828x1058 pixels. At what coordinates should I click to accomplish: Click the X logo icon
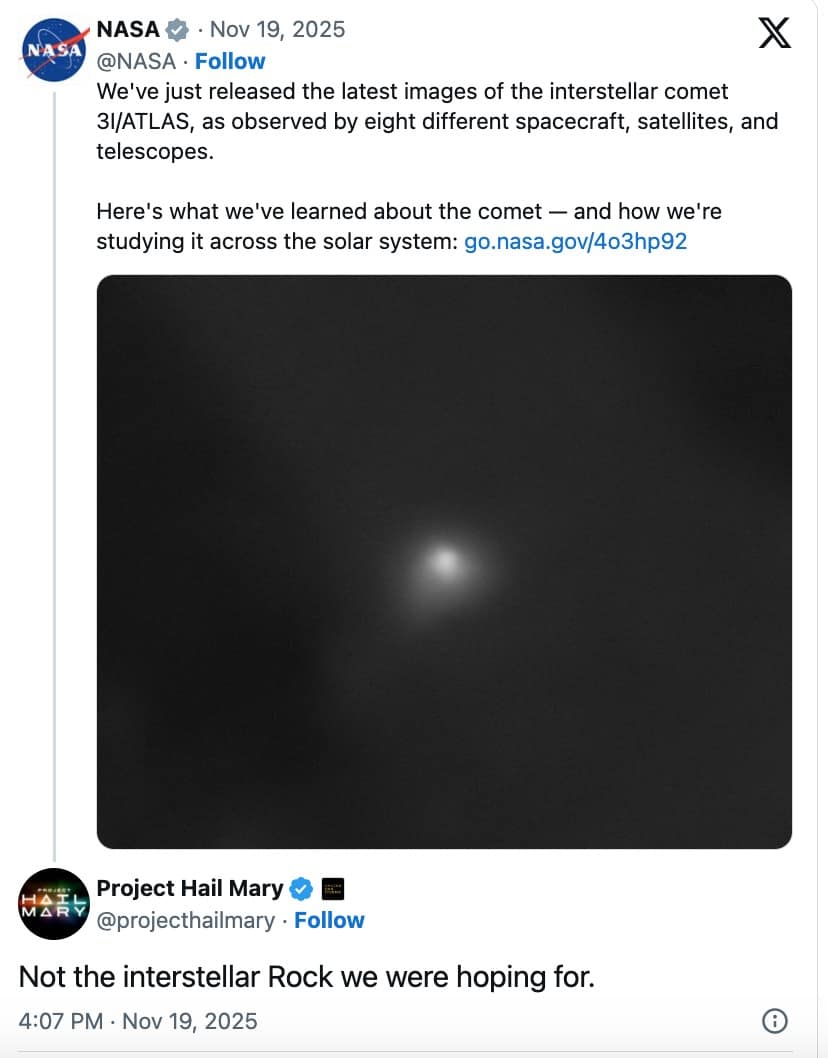[x=774, y=33]
